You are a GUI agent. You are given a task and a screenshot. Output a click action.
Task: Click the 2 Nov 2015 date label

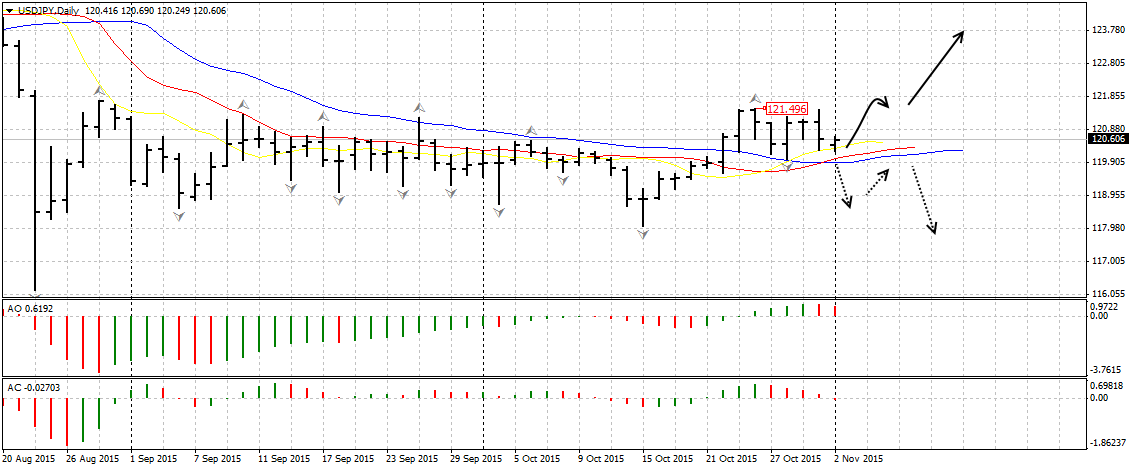858,459
